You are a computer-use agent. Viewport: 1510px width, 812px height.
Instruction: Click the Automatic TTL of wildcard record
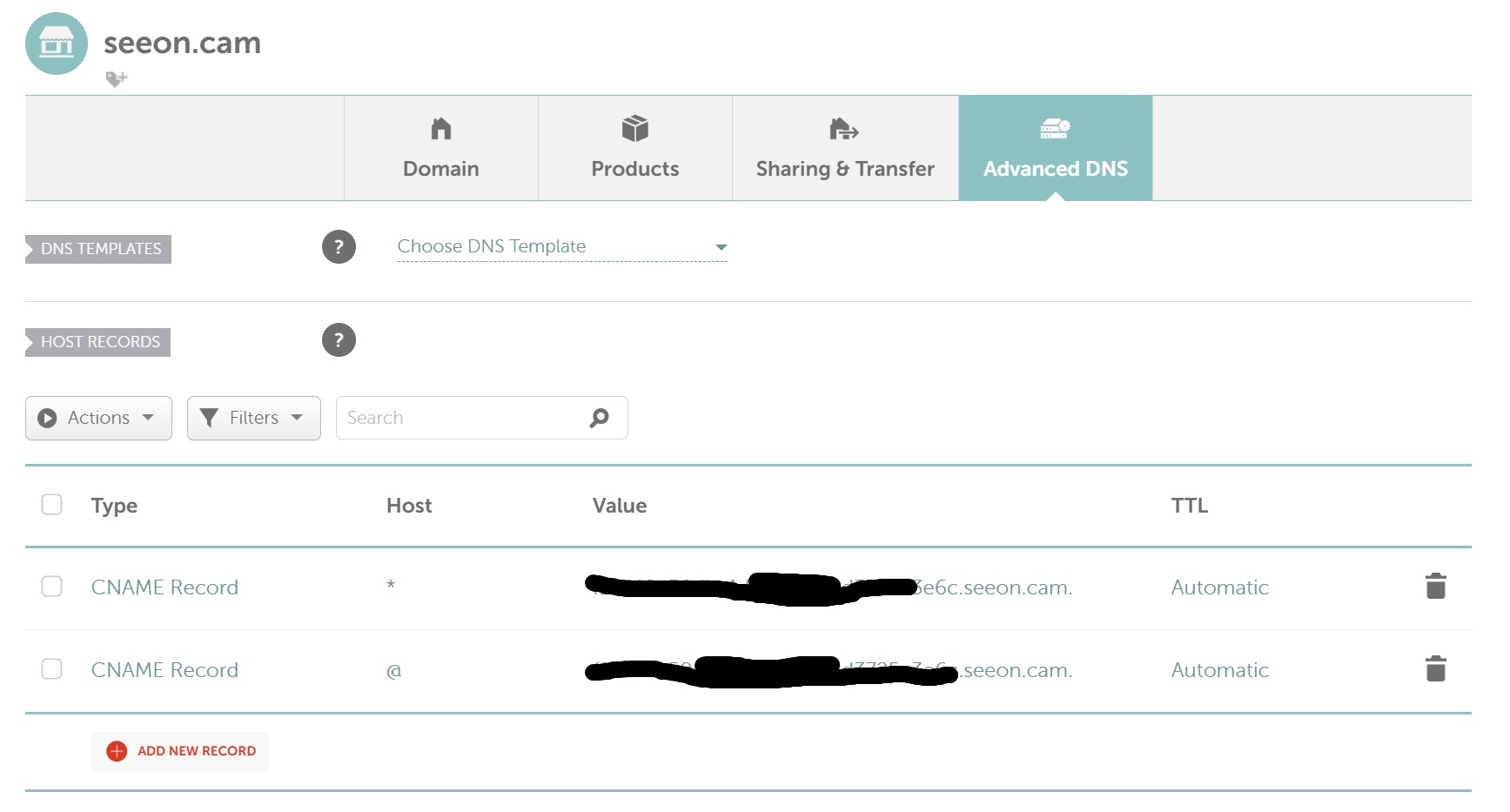tap(1219, 587)
